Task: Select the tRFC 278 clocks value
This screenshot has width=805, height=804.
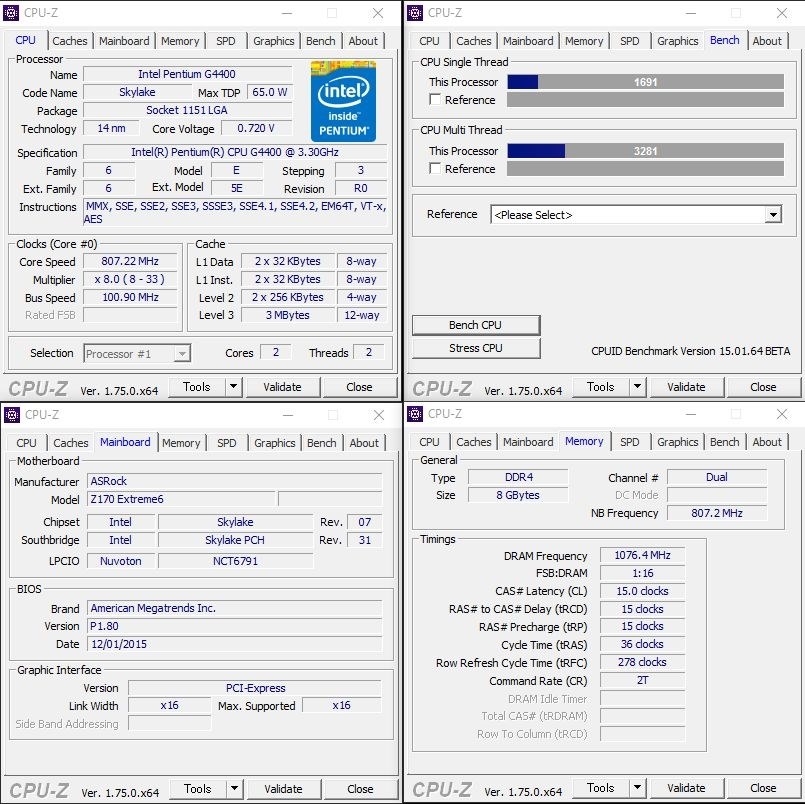Action: coord(642,662)
